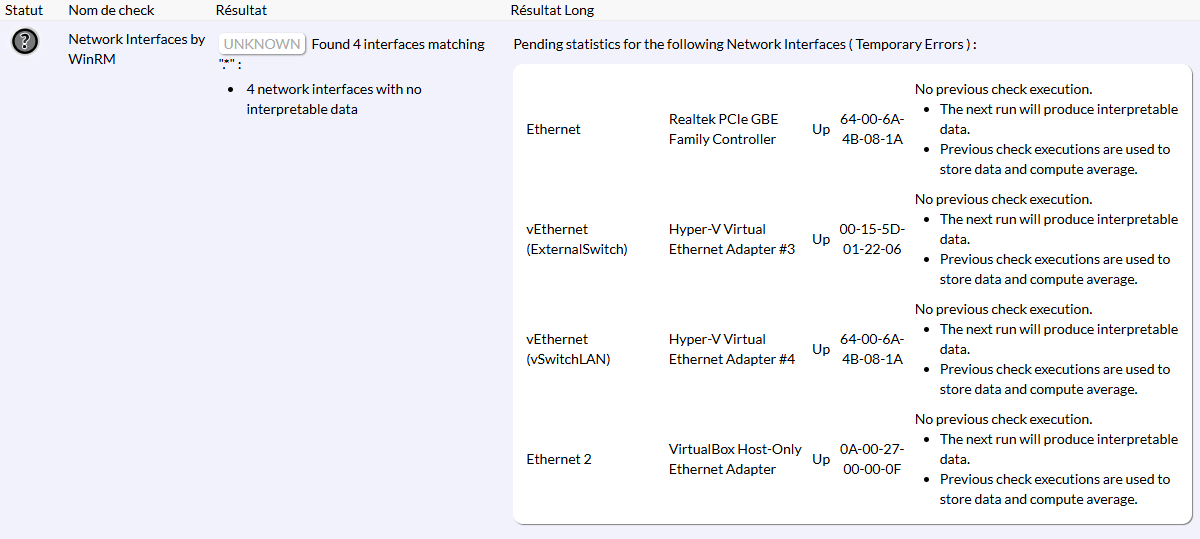
Task: Click MAC address 0A-00-27-00-00-0F
Action: 871,459
